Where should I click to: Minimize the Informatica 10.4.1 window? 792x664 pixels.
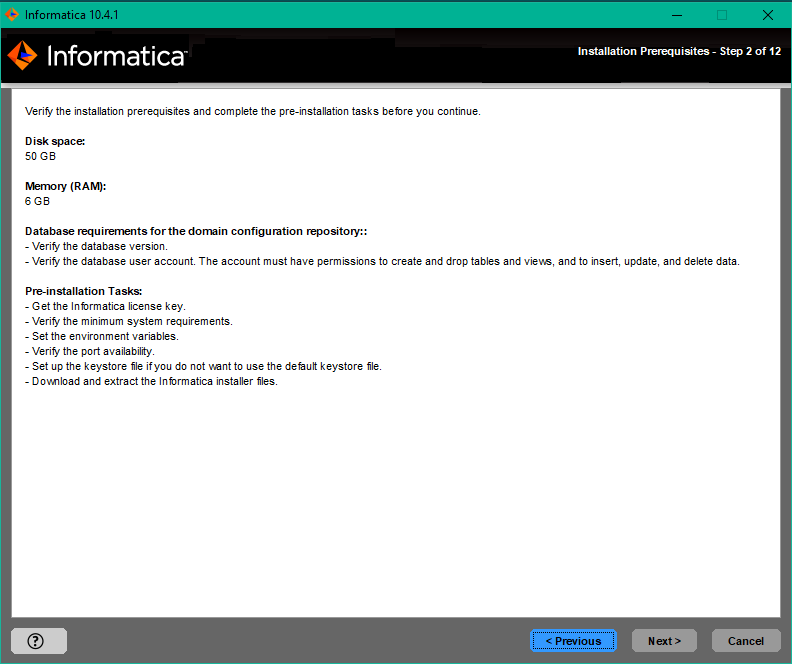click(677, 15)
